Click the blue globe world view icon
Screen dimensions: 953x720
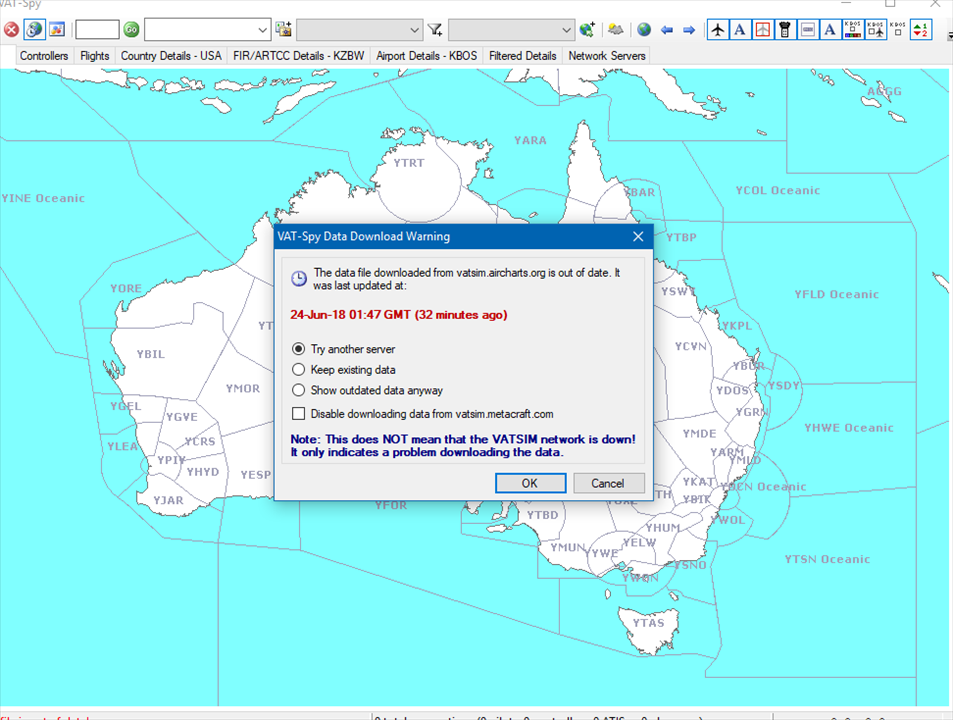tap(644, 29)
